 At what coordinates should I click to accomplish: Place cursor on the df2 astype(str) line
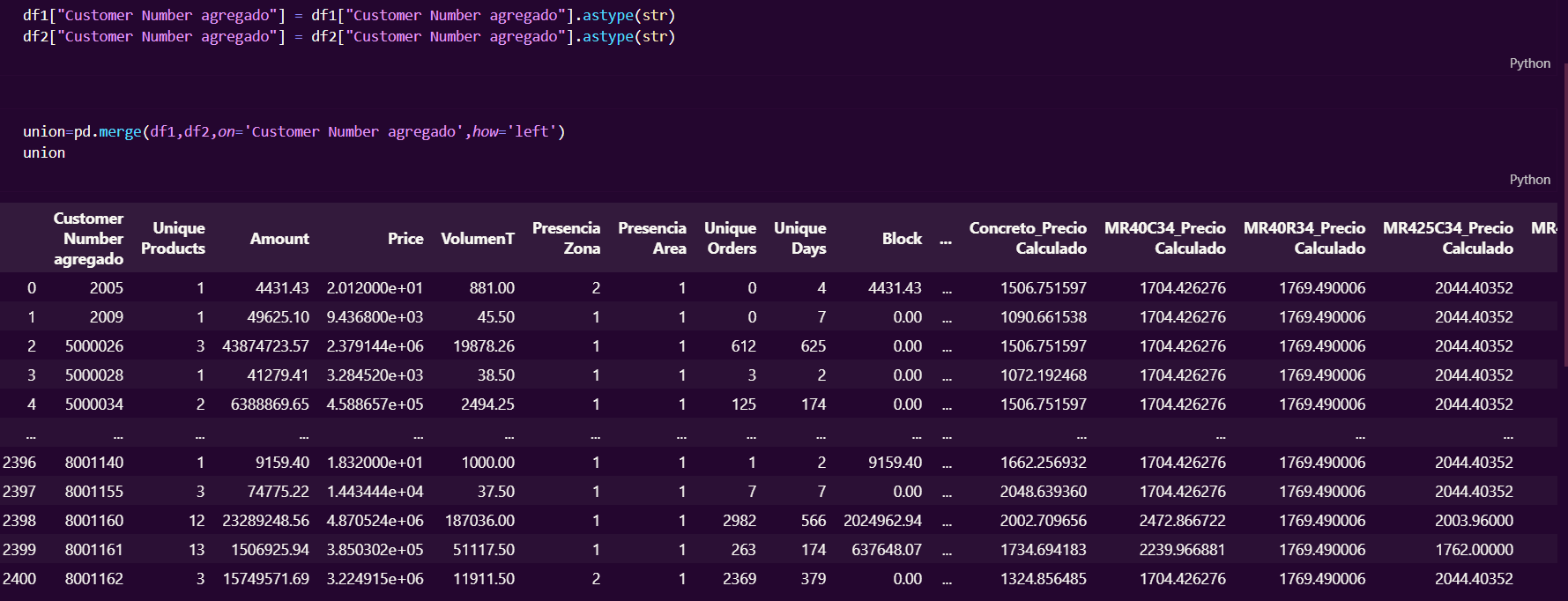click(348, 37)
